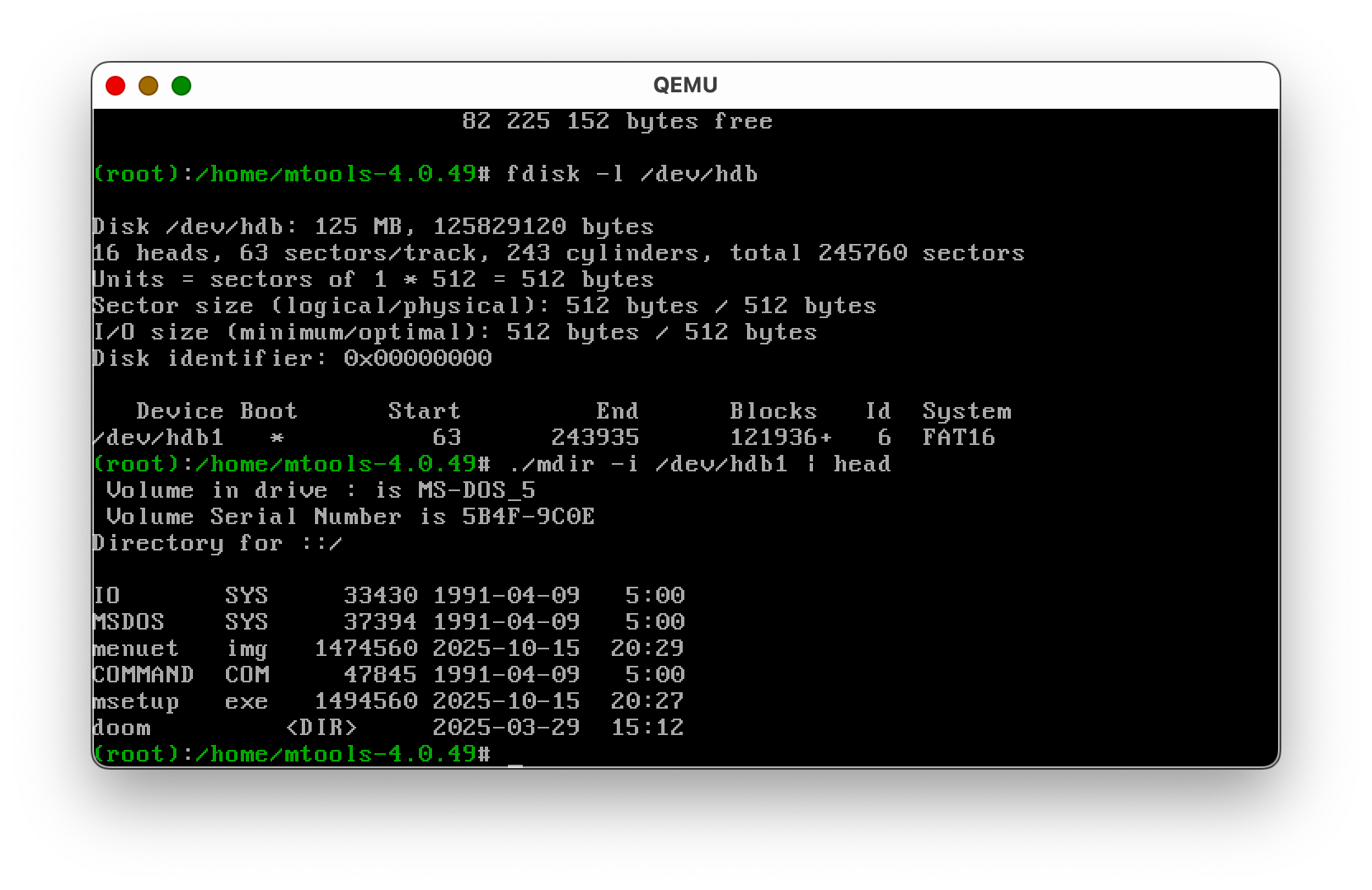The width and height of the screenshot is (1372, 890).
Task: Click the QEMU window title text
Action: [685, 86]
